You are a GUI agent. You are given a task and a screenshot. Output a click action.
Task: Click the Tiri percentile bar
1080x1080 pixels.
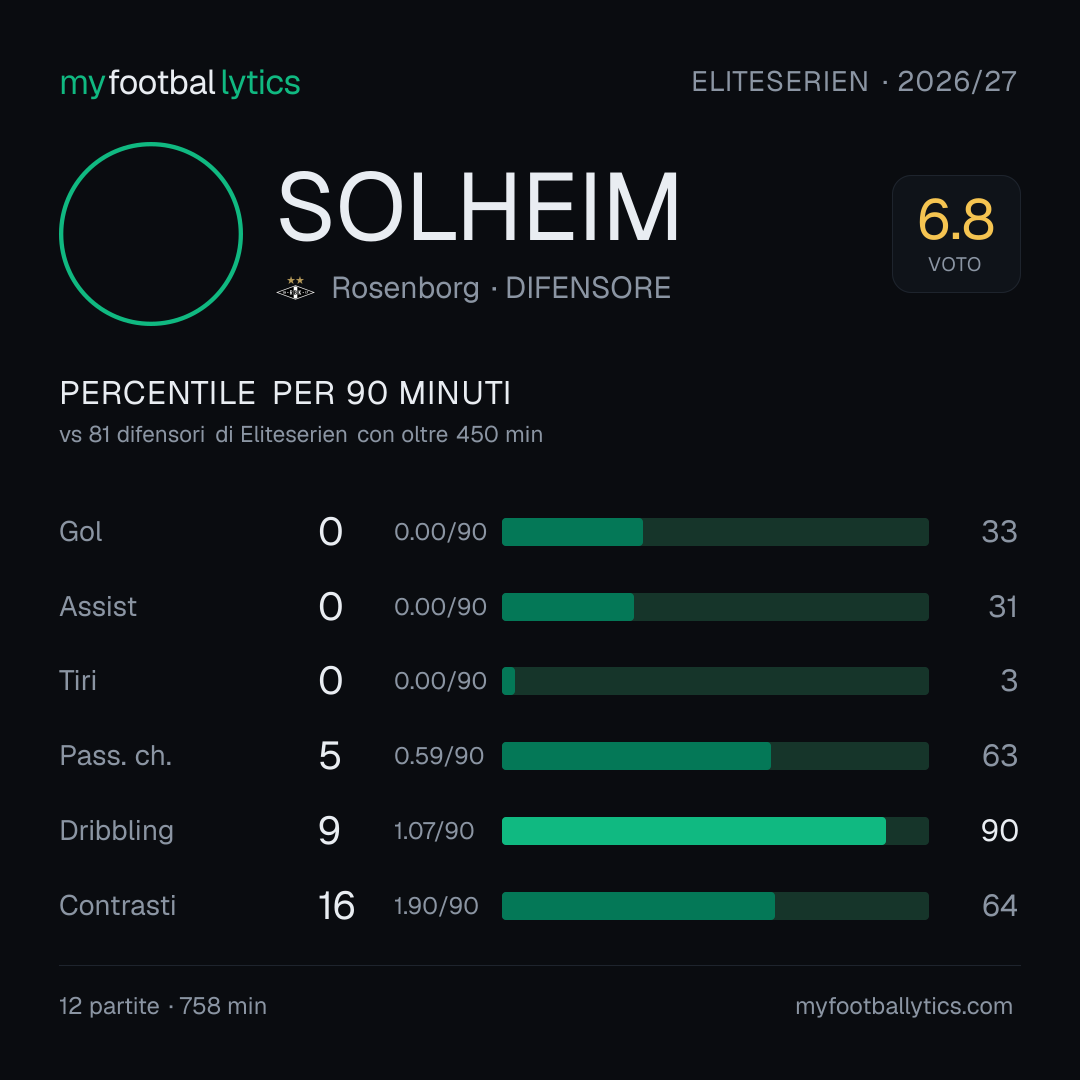715,681
